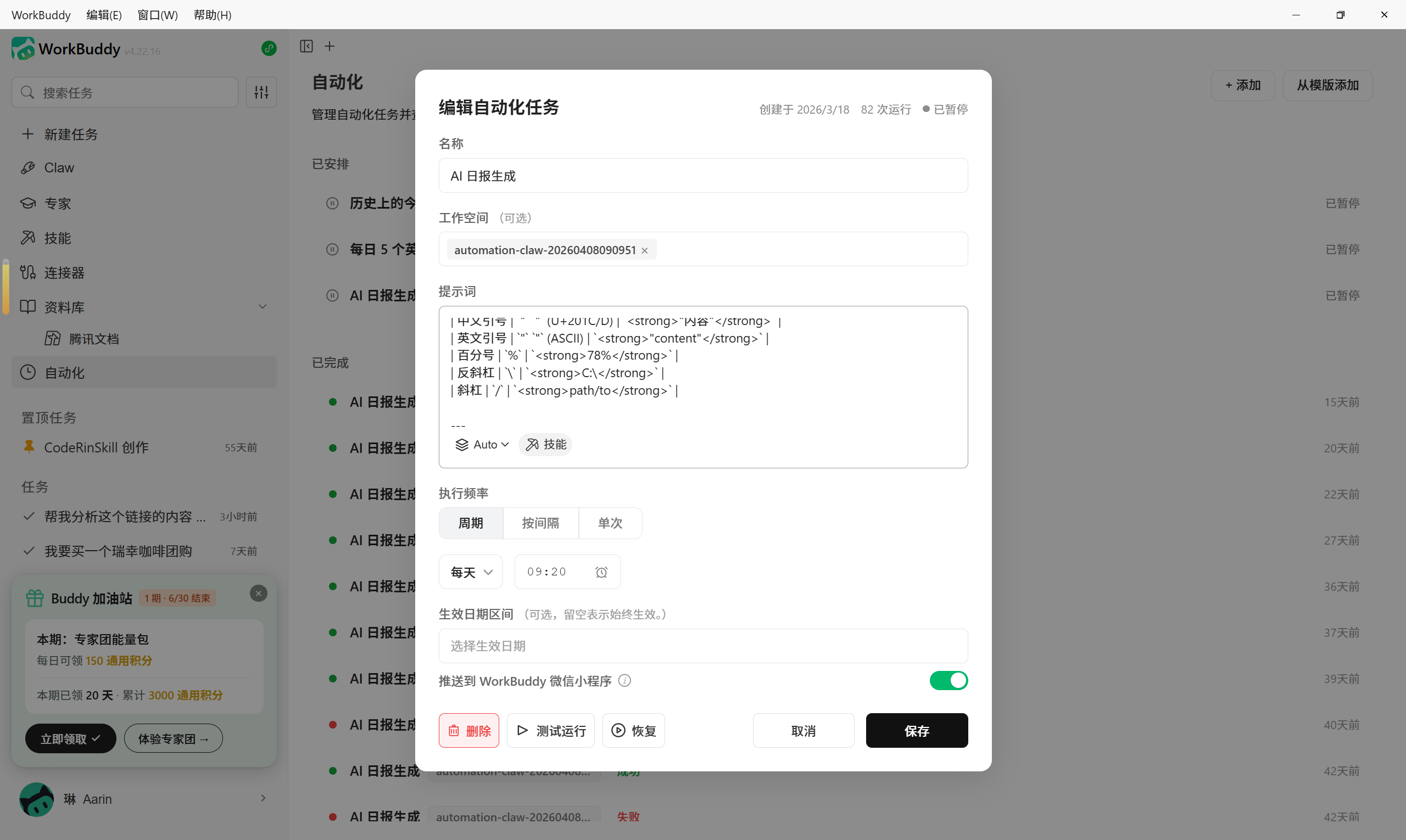Image resolution: width=1406 pixels, height=840 pixels.
Task: Click the WorkBuddy logo icon
Action: 23,49
